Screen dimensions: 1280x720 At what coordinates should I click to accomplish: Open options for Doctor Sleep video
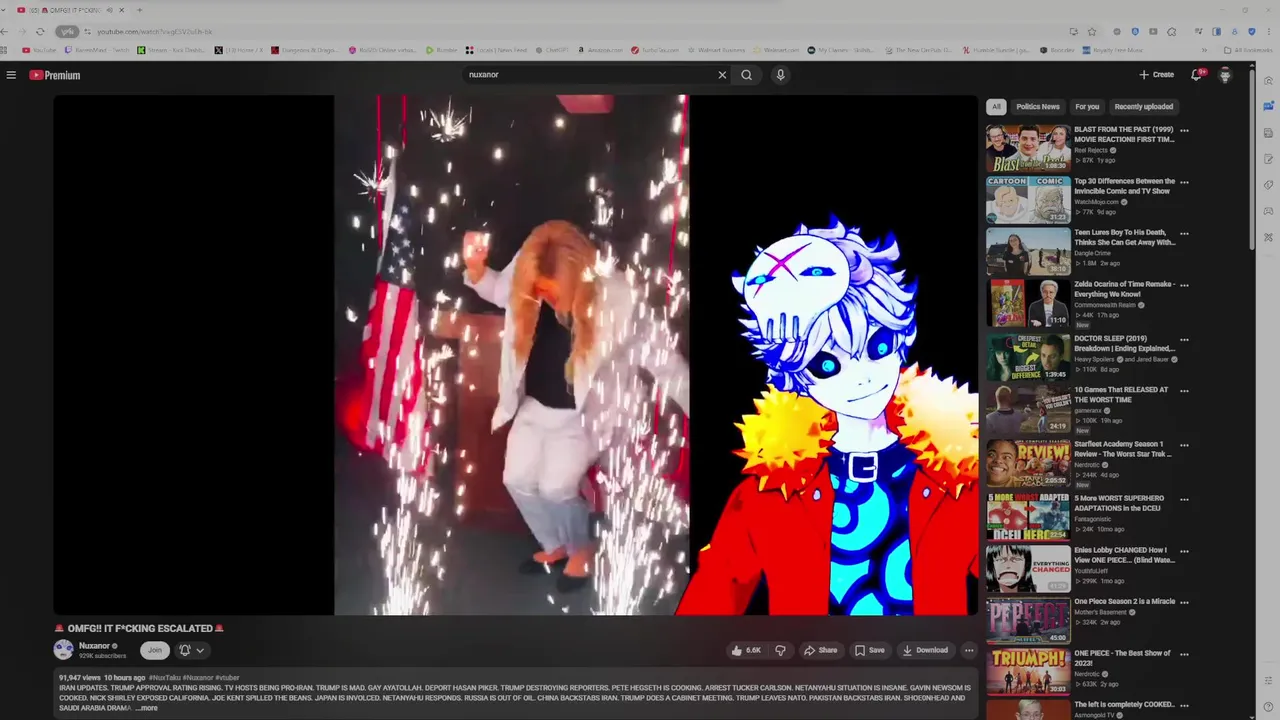pos(1184,340)
